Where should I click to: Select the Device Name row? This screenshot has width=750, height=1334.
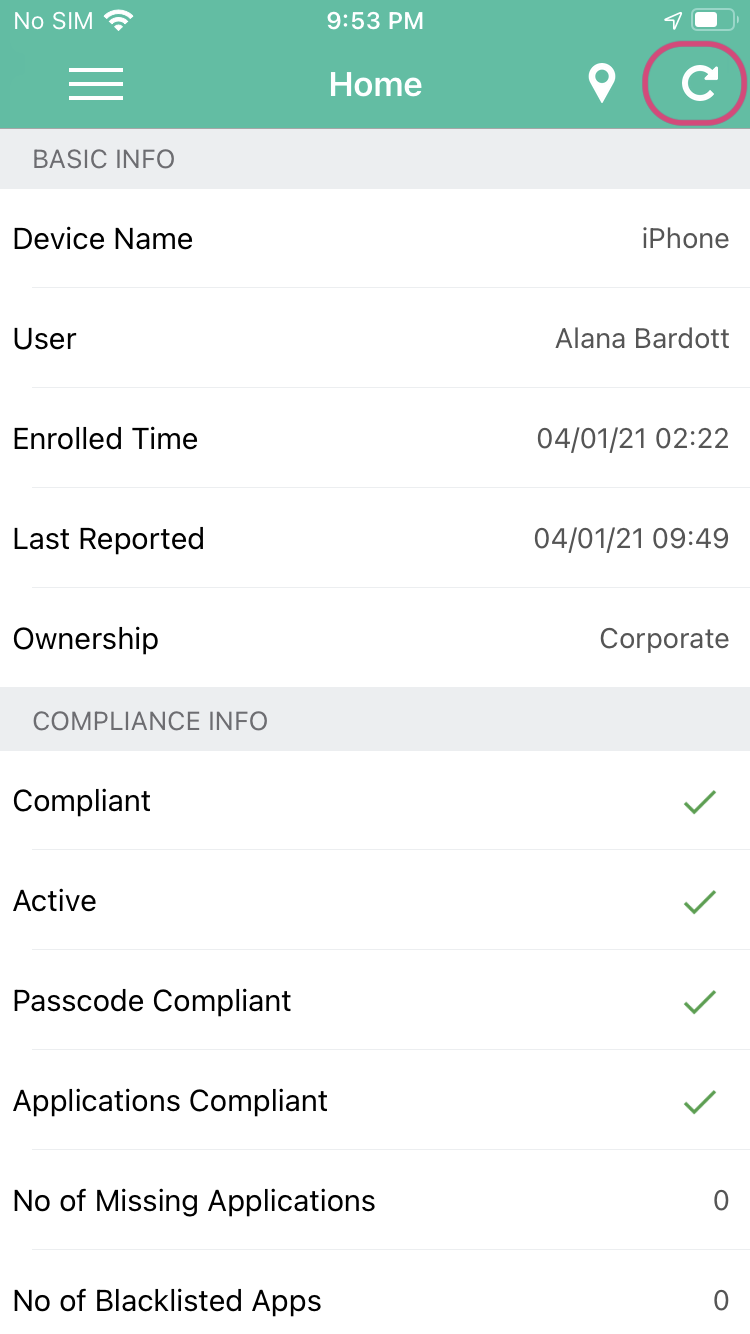pyautogui.click(x=375, y=238)
